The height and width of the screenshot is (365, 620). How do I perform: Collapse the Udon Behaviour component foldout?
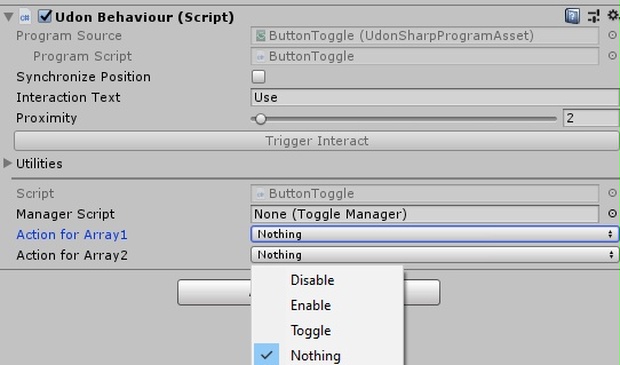(8, 17)
